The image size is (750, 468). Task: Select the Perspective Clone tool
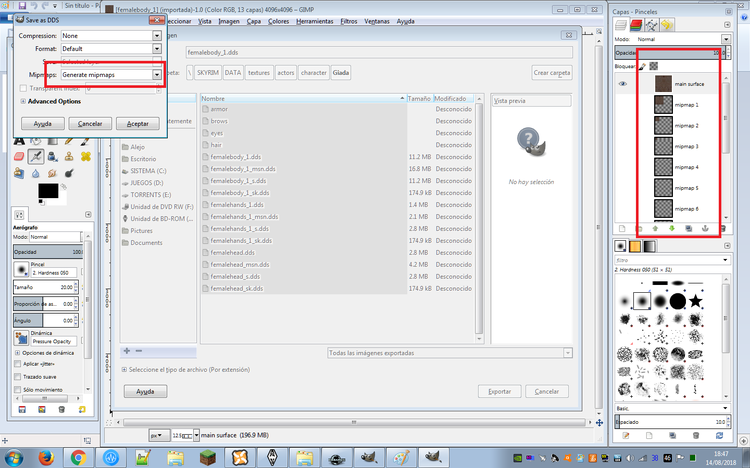(19, 173)
